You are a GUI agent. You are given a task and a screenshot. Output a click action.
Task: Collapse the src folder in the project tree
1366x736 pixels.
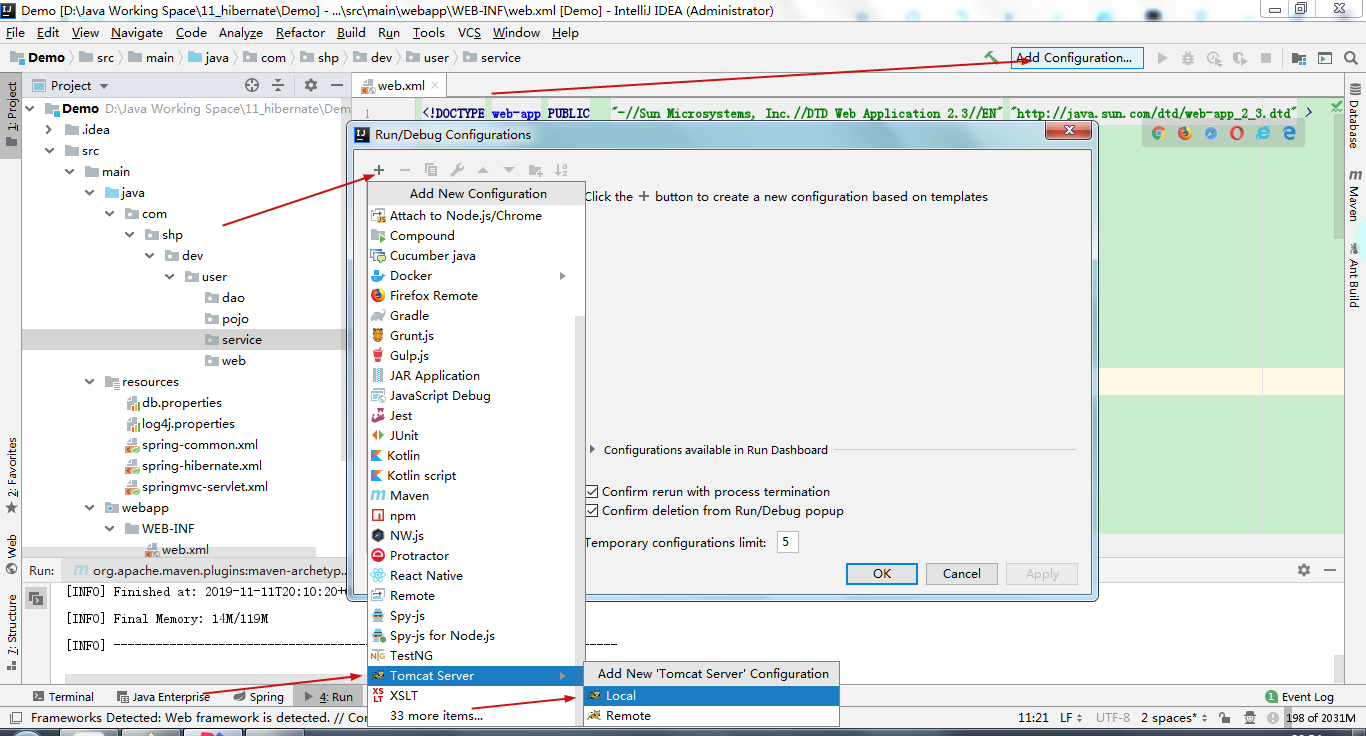[x=49, y=151]
